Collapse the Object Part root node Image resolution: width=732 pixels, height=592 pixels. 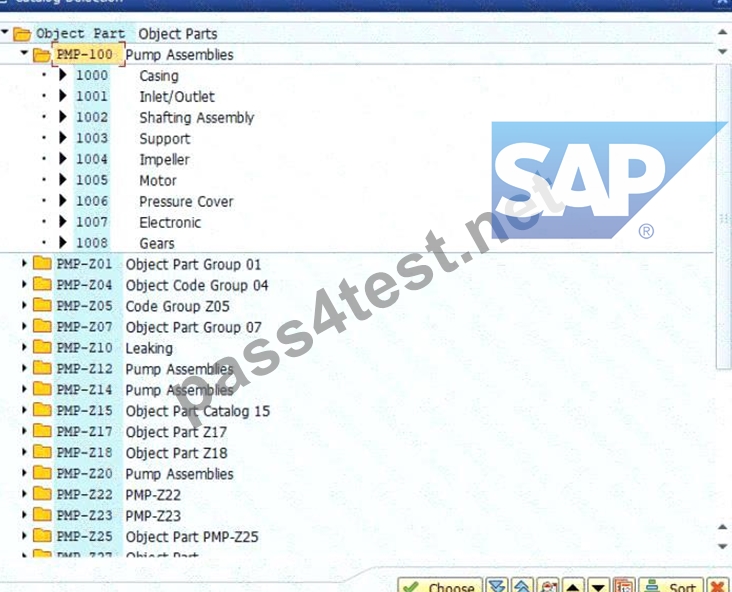click(x=5, y=32)
